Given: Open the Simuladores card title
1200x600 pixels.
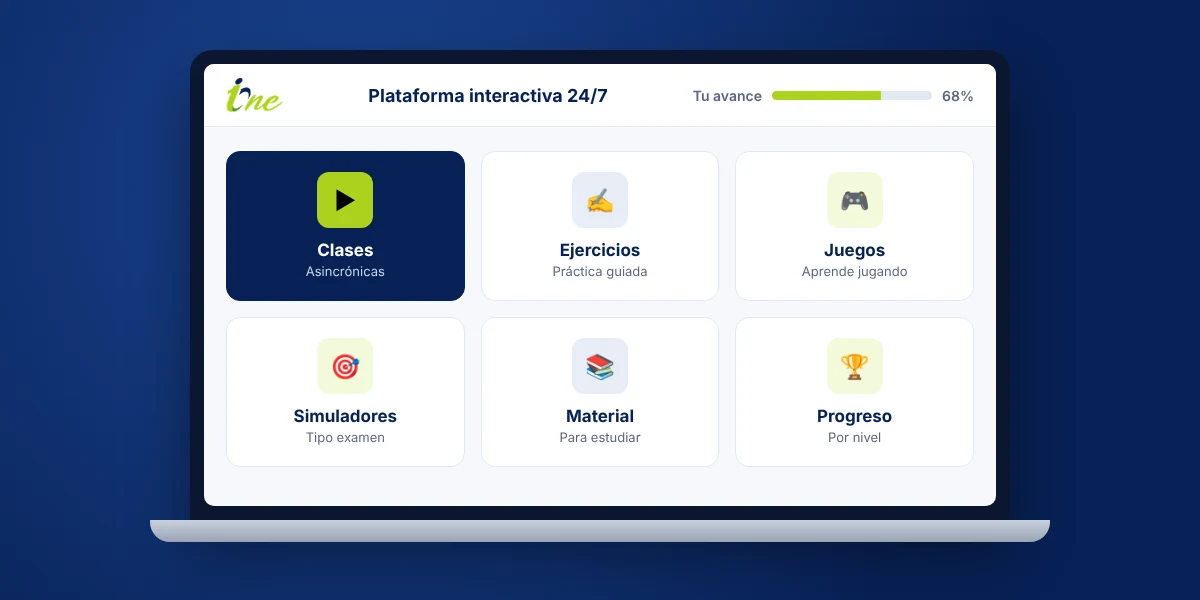Looking at the screenshot, I should point(345,416).
